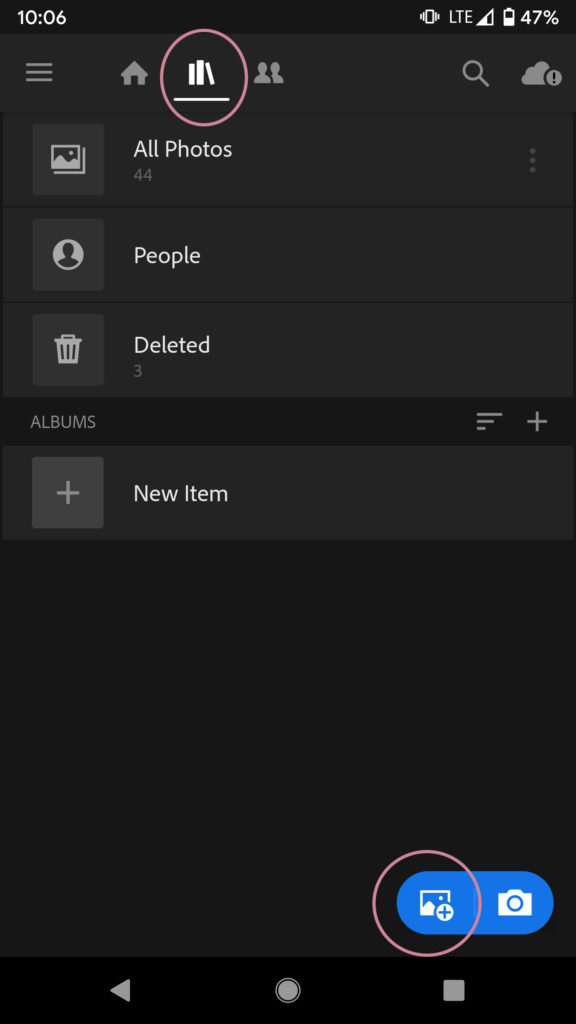Open the Shared albums people icon
Screen dimensions: 576x1024
268,72
